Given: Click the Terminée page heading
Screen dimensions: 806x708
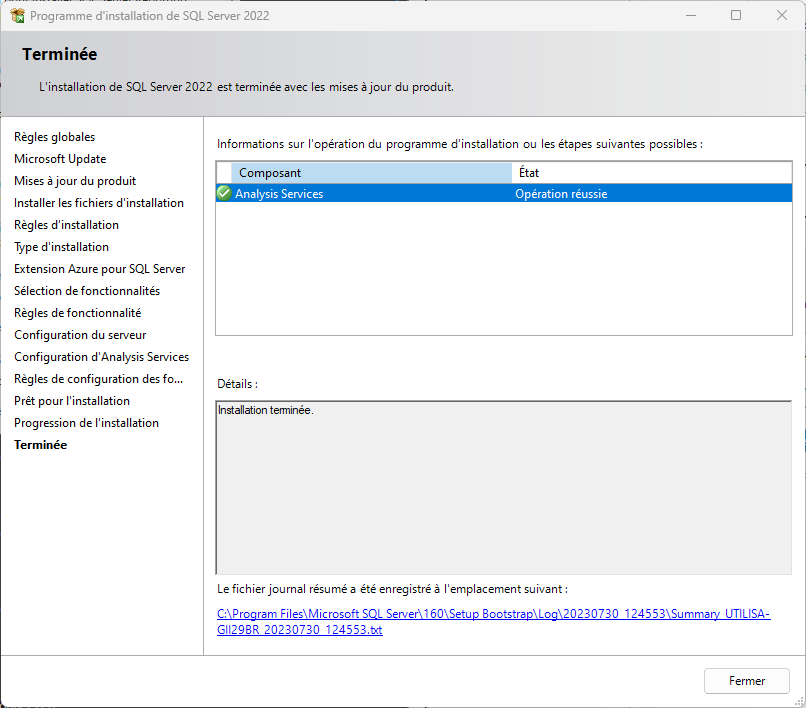Looking at the screenshot, I should coord(60,54).
